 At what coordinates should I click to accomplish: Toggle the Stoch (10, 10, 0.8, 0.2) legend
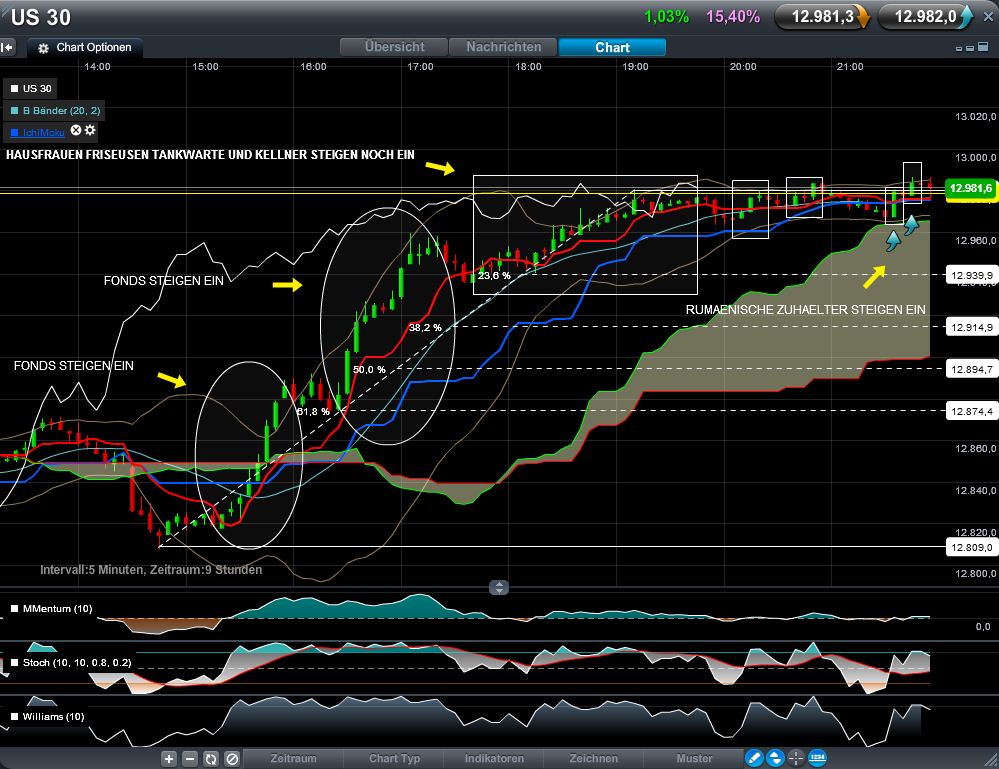[x=70, y=663]
